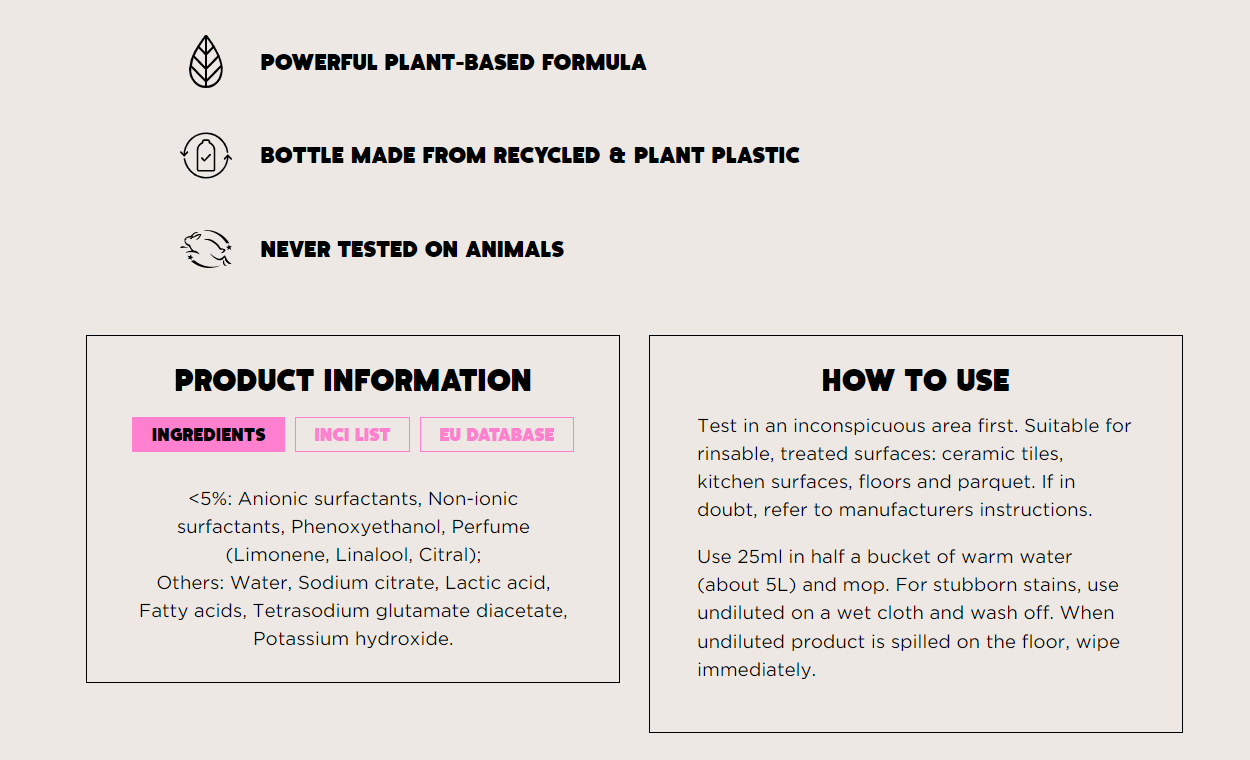1250x760 pixels.
Task: Click the How To Use heading
Action: [x=916, y=380]
